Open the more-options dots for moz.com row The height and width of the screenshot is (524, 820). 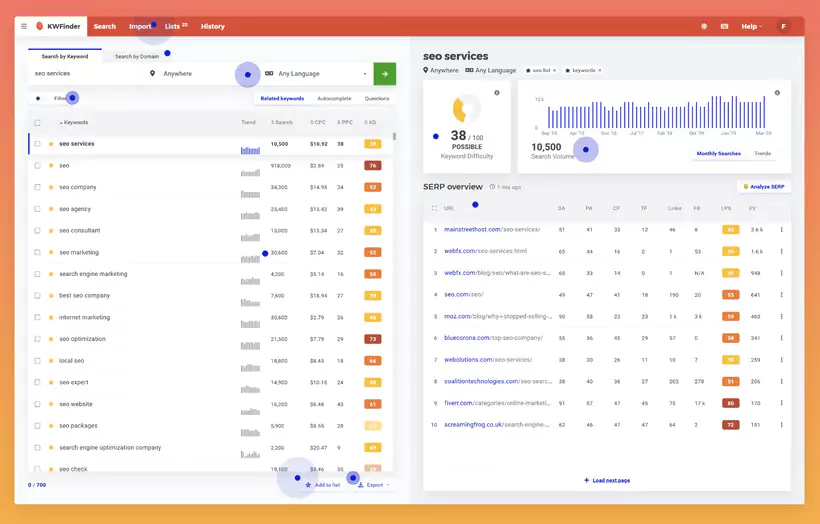pyautogui.click(x=781, y=316)
